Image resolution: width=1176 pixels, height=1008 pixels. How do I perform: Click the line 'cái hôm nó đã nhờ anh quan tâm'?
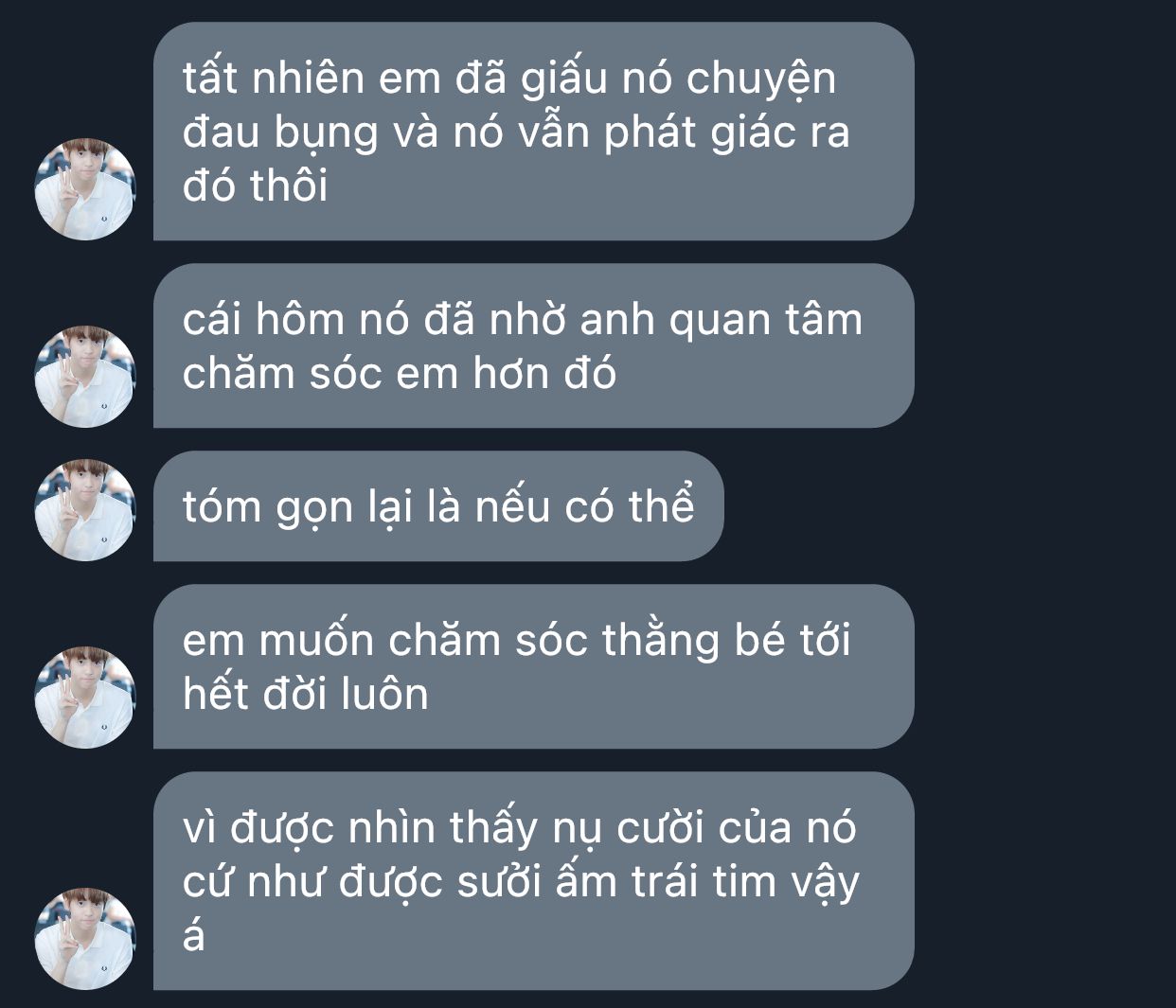[x=523, y=320]
